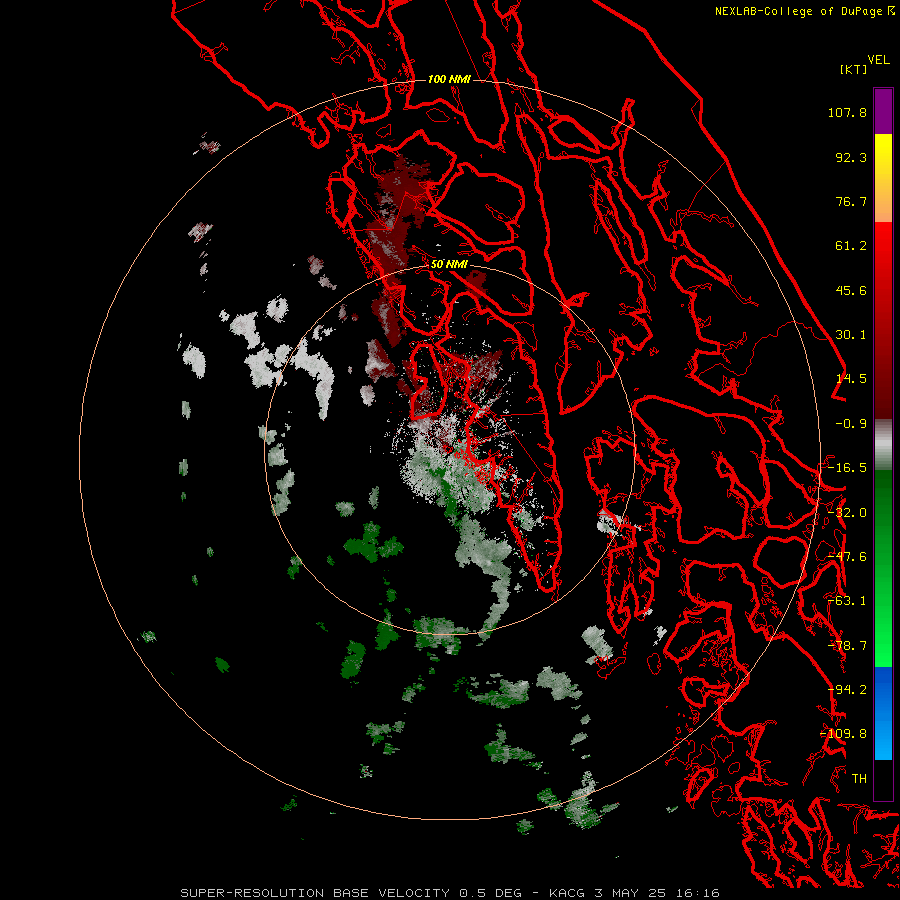Viewport: 900px width, 900px height.
Task: Click the -16.5 velocity scale value
Action: [847, 468]
